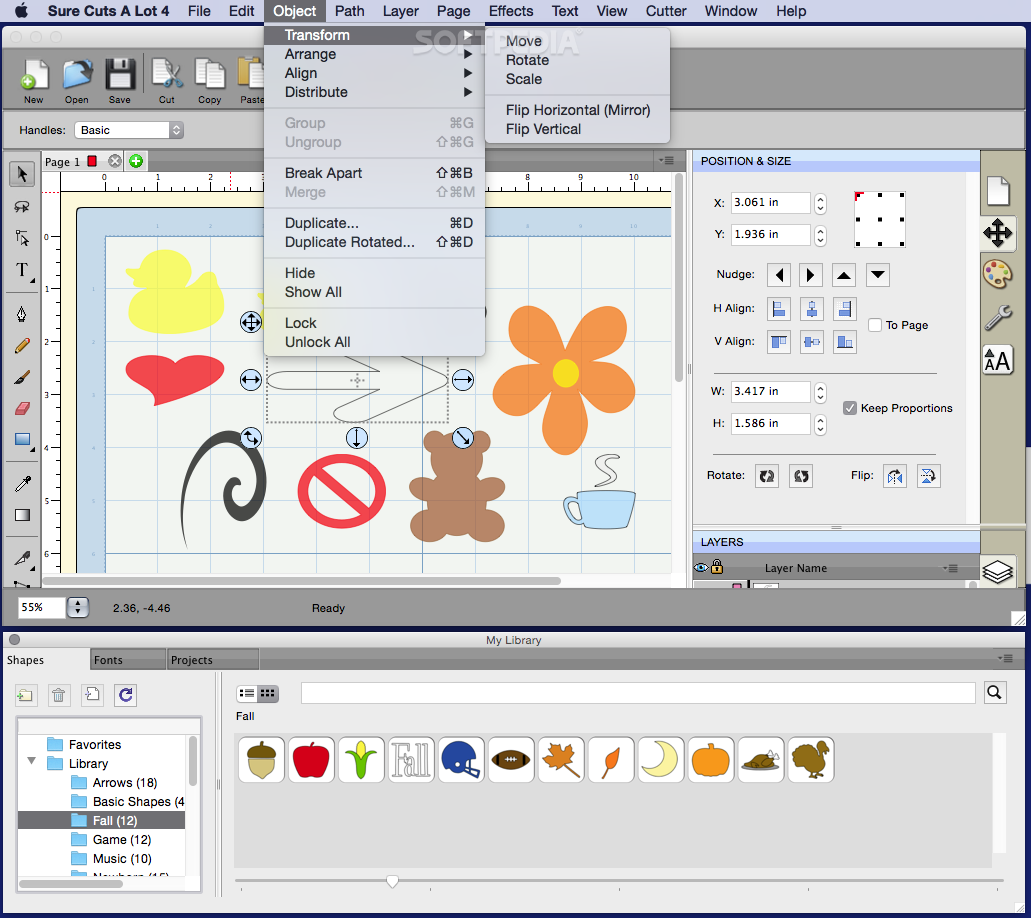
Task: Click library trash delete icon
Action: pyautogui.click(x=59, y=694)
